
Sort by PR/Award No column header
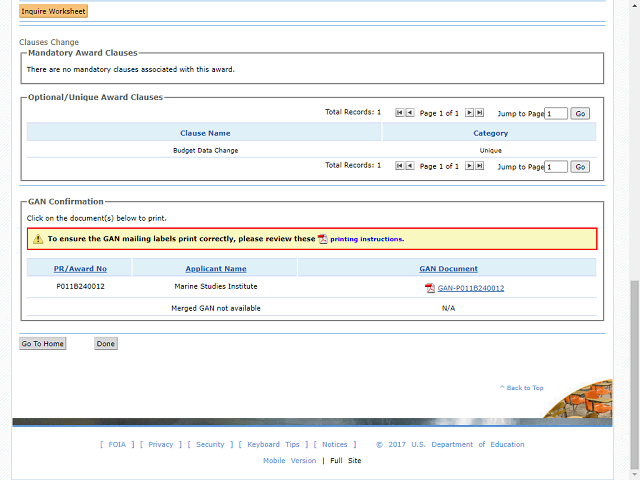tap(80, 268)
